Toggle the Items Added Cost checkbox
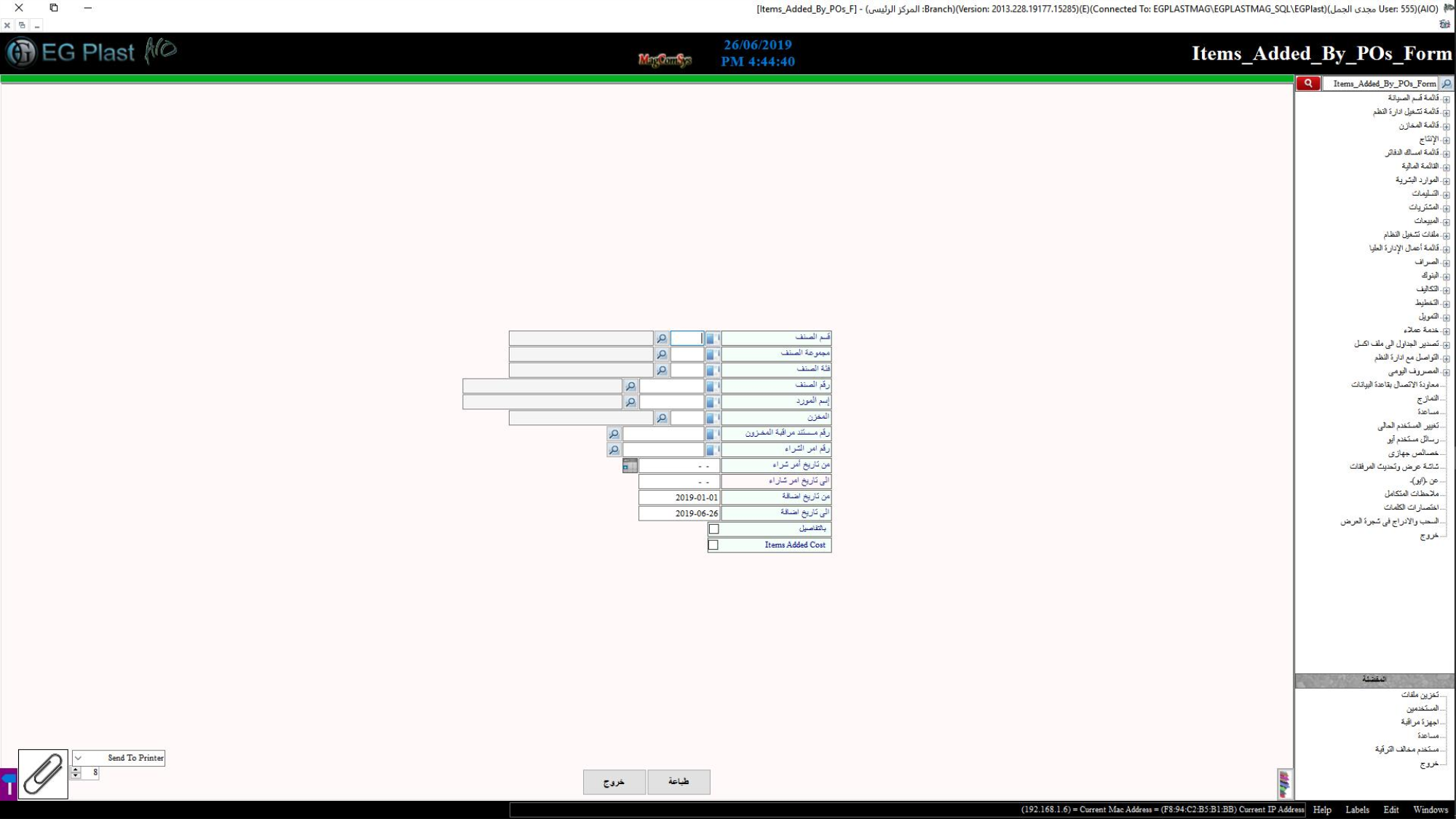This screenshot has width=1456, height=819. pos(713,545)
